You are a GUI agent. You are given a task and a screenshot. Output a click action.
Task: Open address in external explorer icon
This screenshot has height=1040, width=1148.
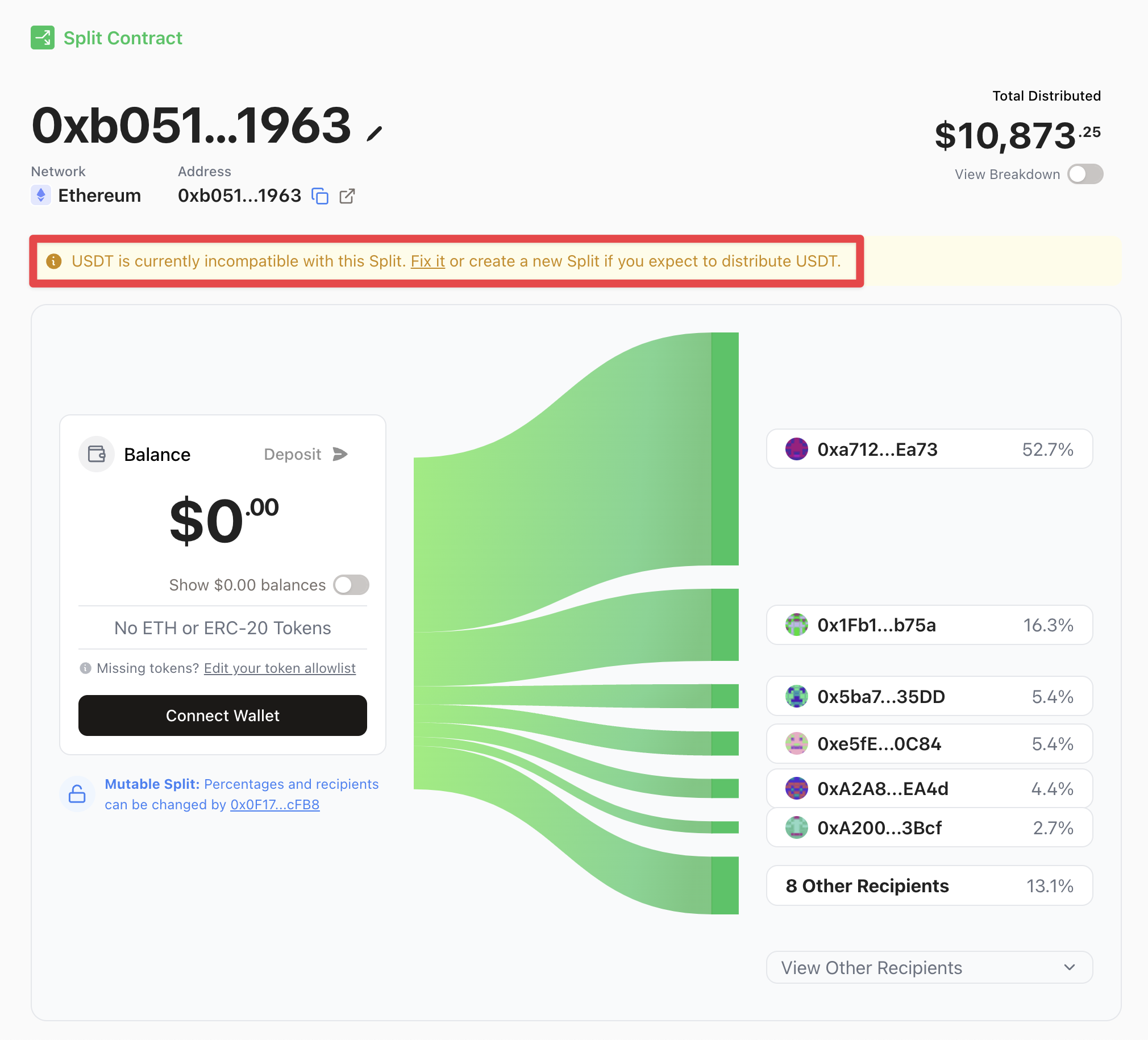[347, 196]
